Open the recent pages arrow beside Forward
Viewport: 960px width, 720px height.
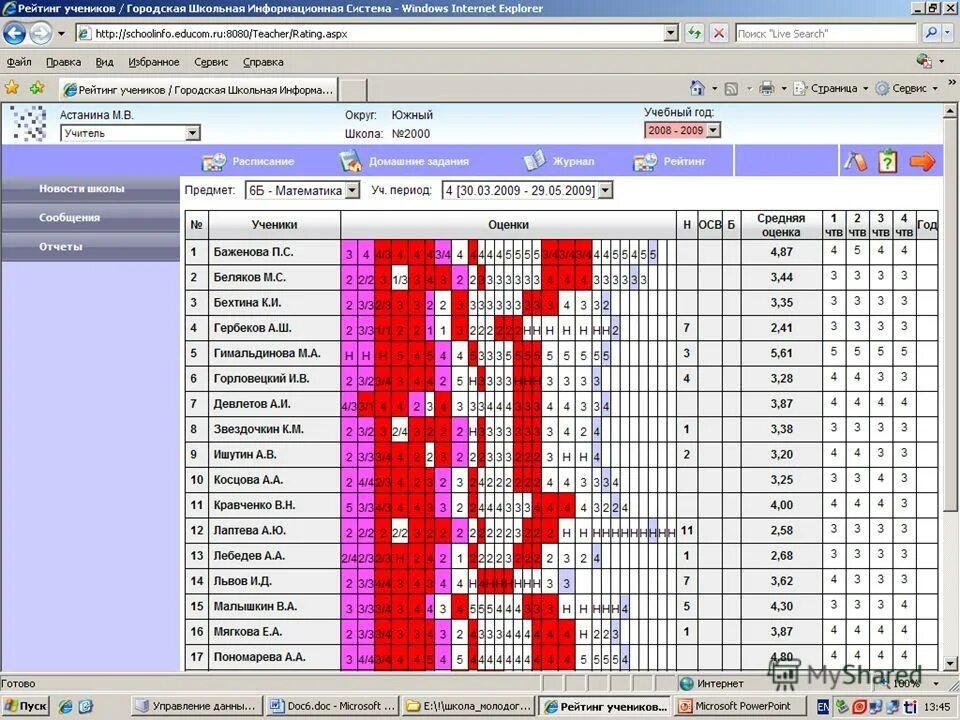click(x=61, y=34)
